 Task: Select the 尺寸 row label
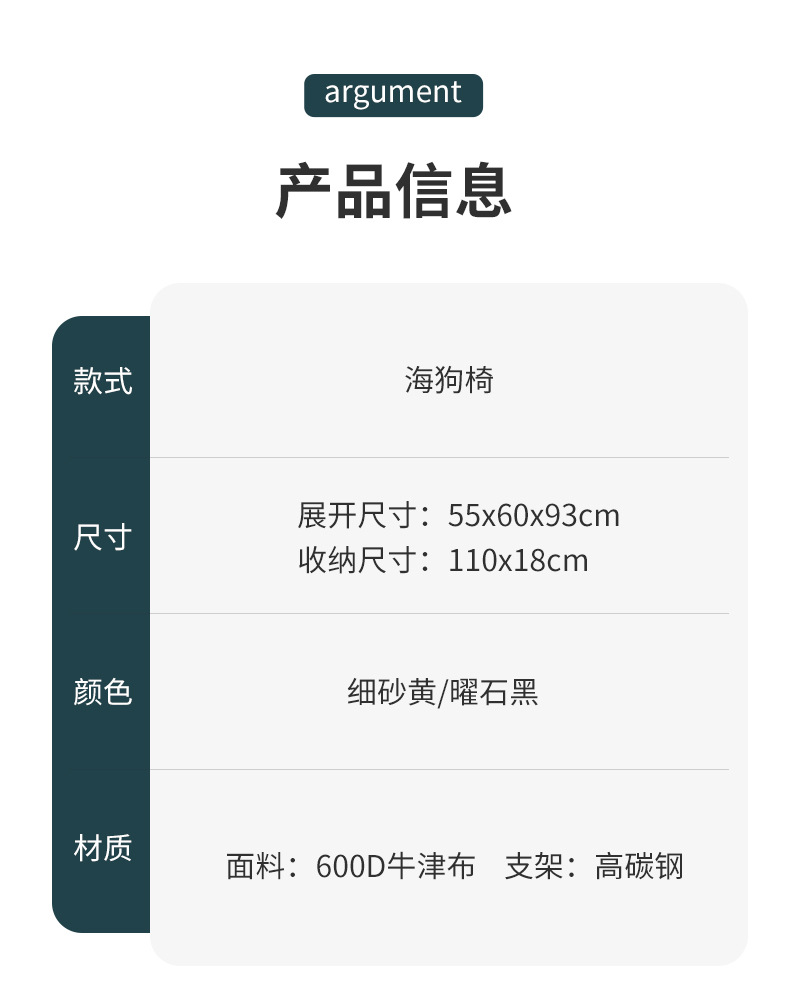point(102,537)
